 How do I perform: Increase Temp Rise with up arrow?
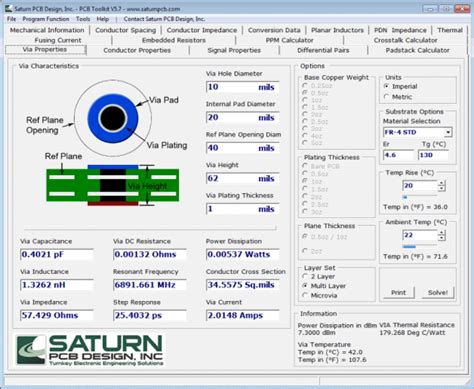[x=442, y=183]
